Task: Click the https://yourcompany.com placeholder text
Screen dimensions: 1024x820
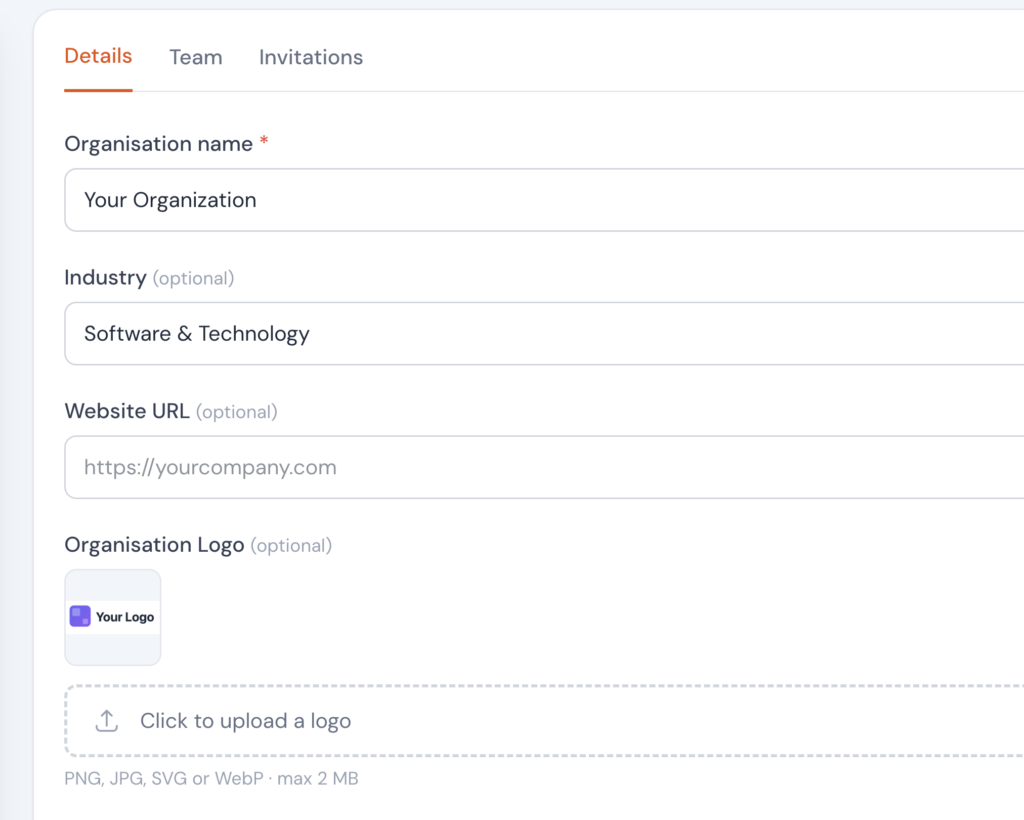Action: point(211,467)
